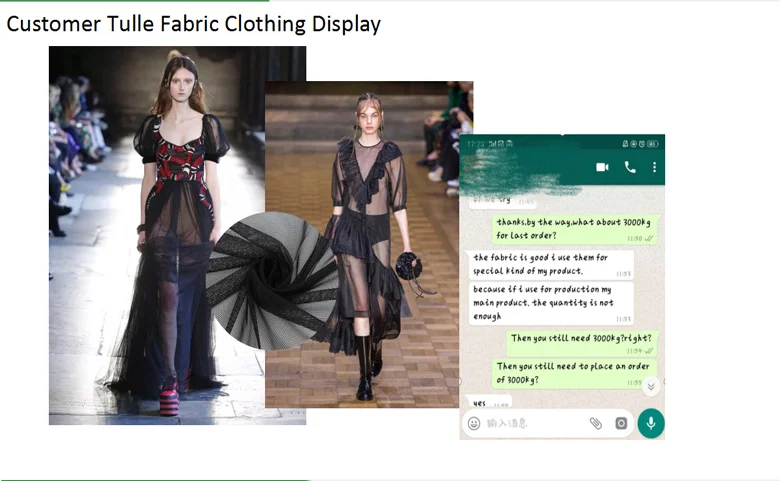Screen dimensions: 780x481
Task: Click the "Customer Tulle Fabric Clothing Display" heading
Action: (194, 24)
